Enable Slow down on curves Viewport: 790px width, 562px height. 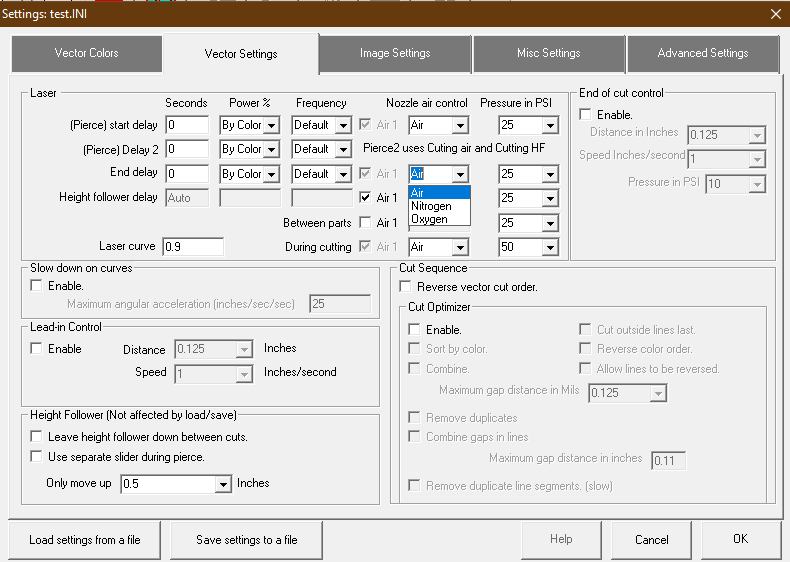(x=36, y=286)
